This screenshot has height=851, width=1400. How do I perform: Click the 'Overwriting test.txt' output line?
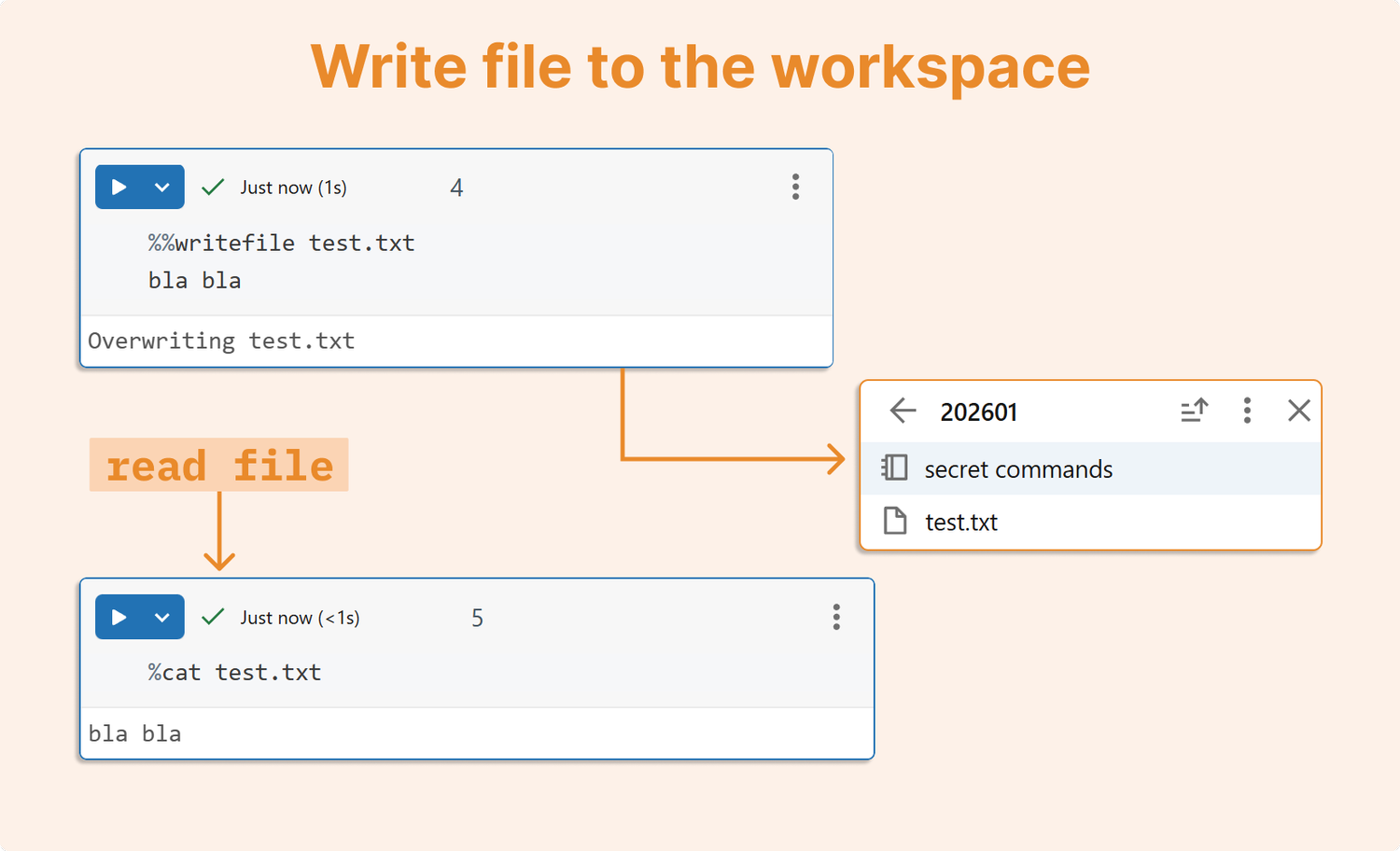[x=220, y=340]
